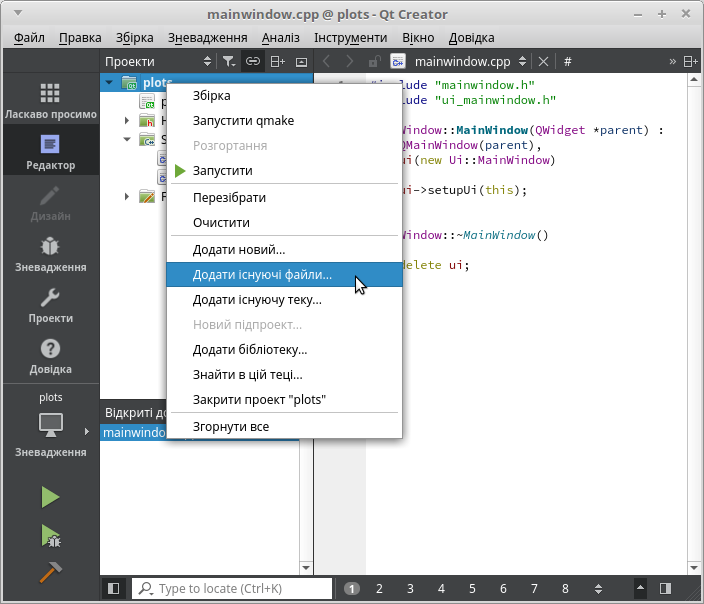The image size is (704, 604).
Task: Select 'Додати існуючі файли...' menu entry
Action: [262, 274]
